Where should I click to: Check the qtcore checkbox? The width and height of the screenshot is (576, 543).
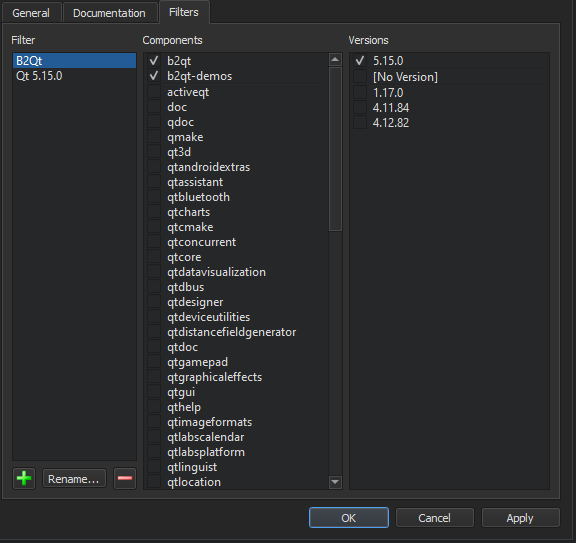click(x=154, y=257)
